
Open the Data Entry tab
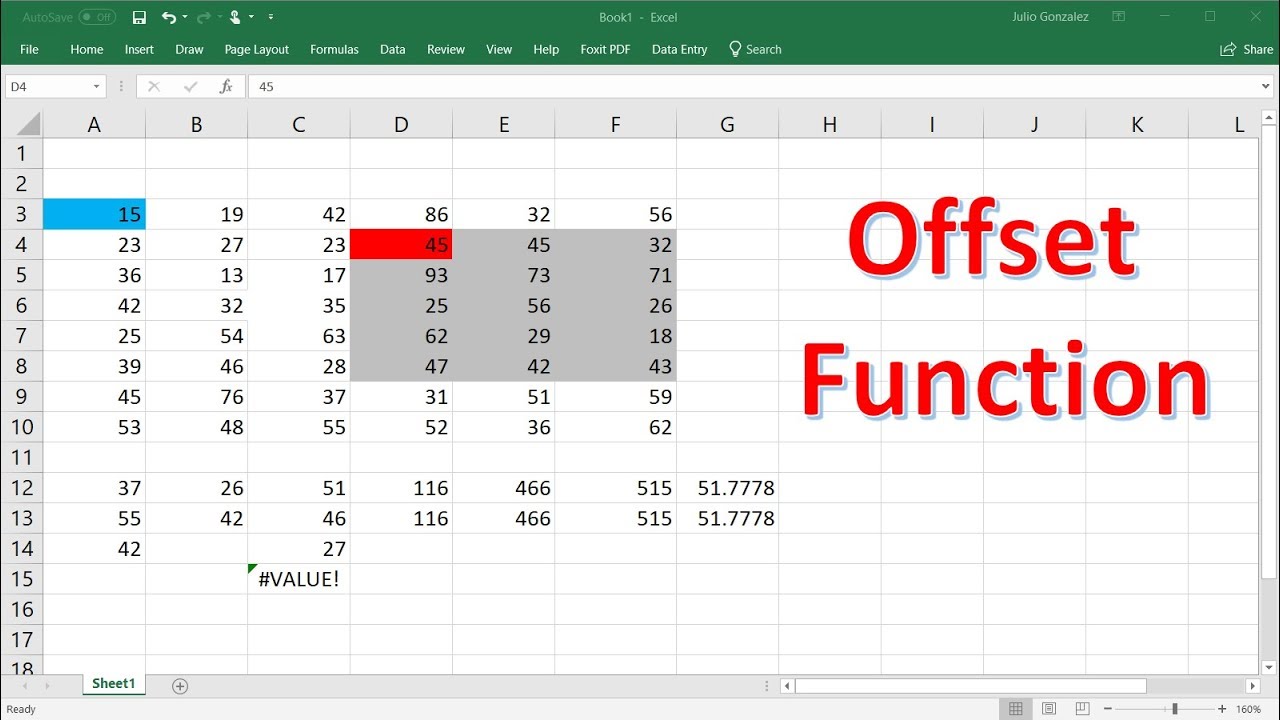(x=679, y=49)
